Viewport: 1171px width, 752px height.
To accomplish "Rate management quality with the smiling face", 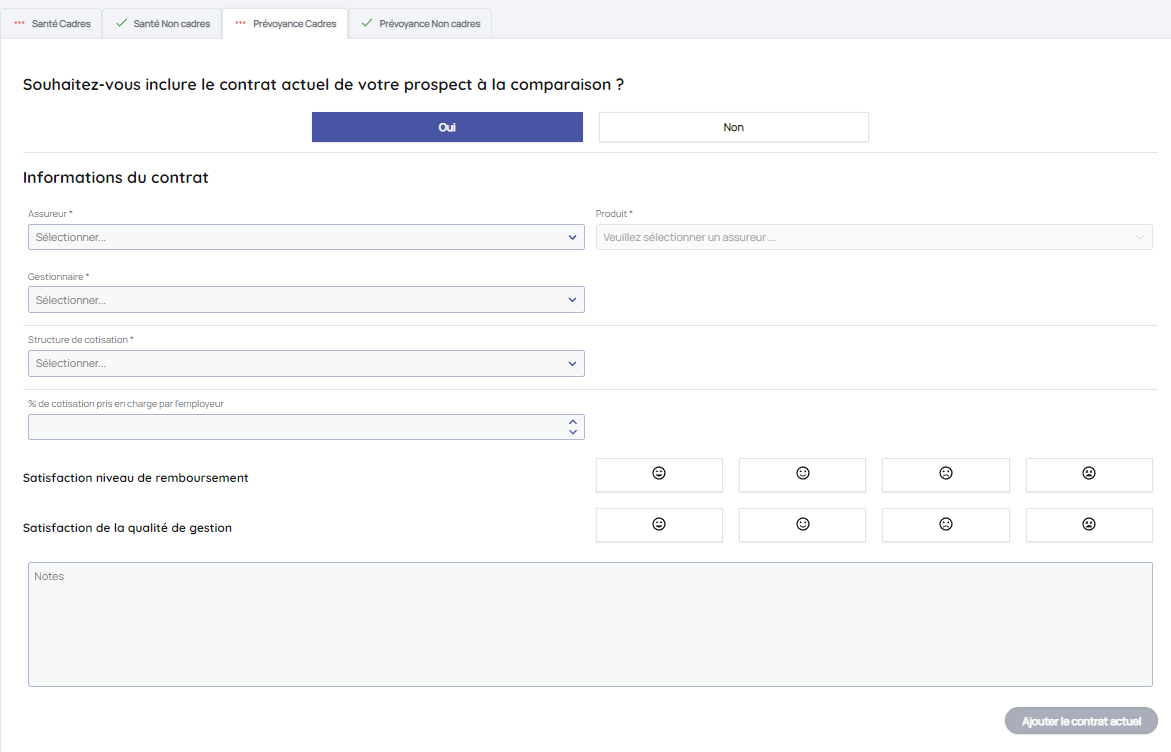I will click(x=802, y=524).
